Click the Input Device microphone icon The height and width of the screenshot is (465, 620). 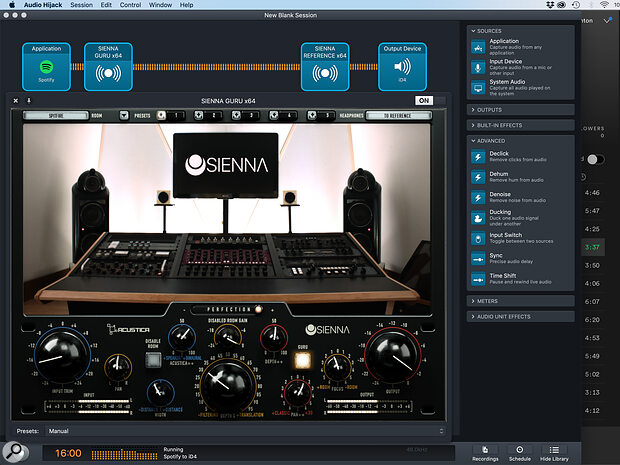pyautogui.click(x=478, y=68)
